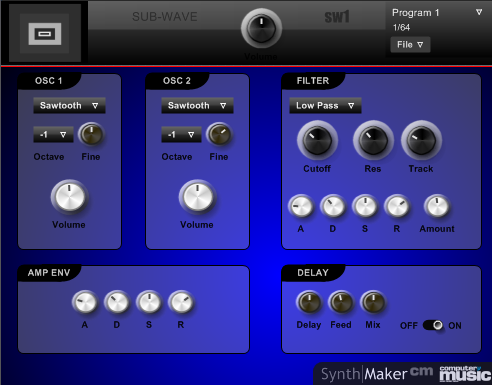Adjust the master Volume knob at top
The width and height of the screenshot is (492, 385).
(x=262, y=29)
